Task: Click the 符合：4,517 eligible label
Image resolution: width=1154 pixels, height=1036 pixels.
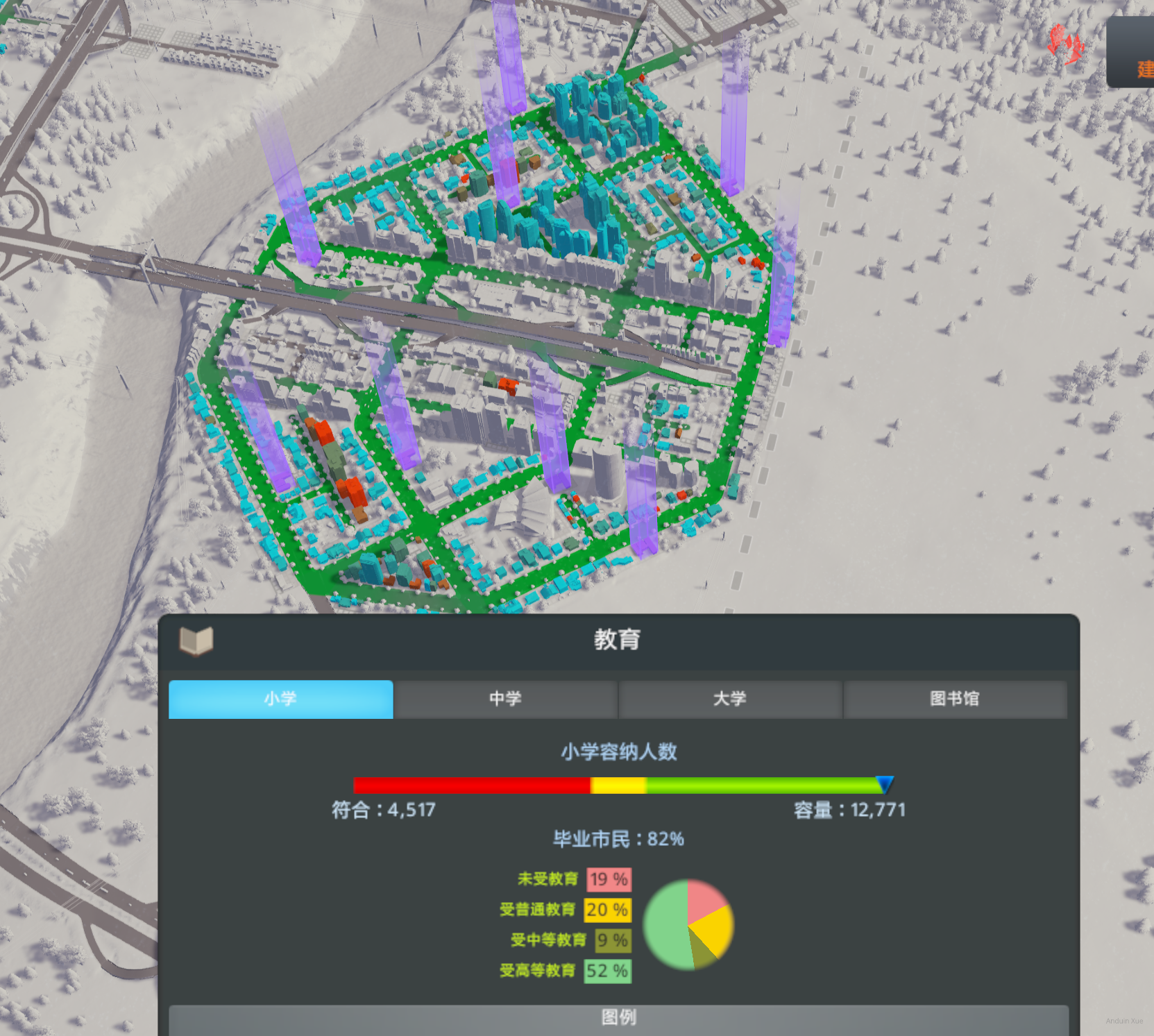Action: pos(384,810)
